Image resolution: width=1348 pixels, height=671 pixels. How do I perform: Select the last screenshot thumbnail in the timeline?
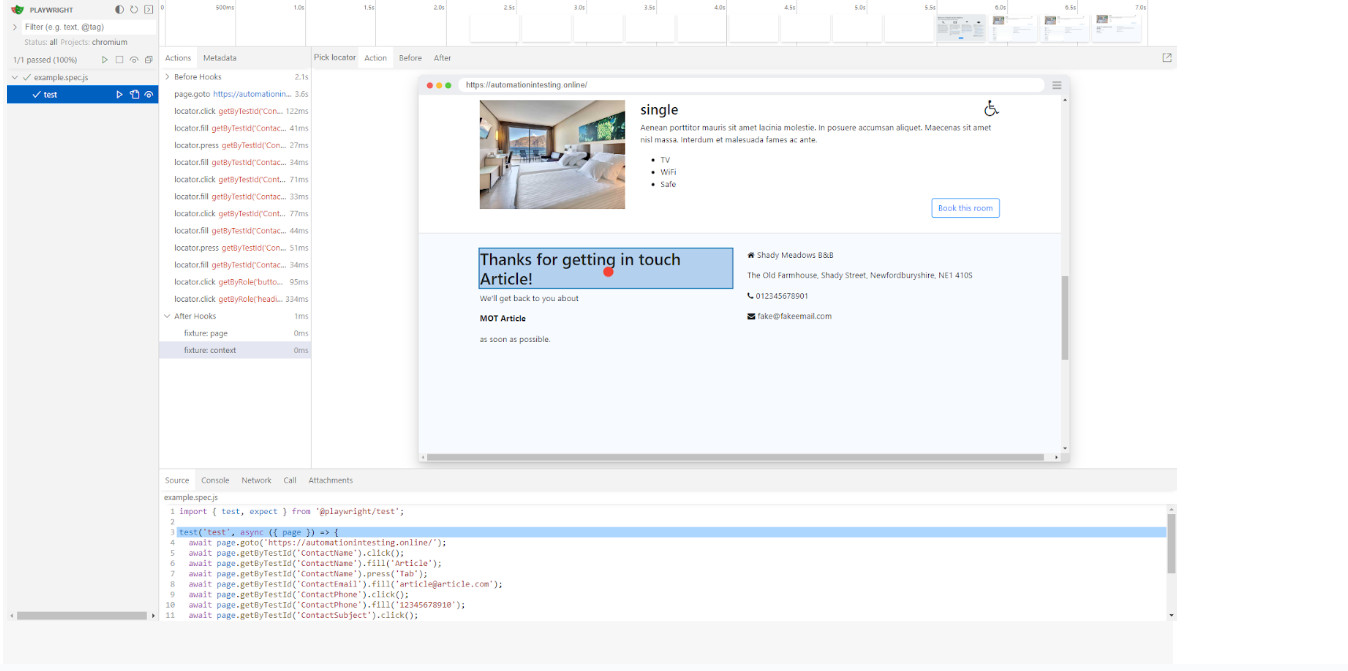click(x=1116, y=27)
